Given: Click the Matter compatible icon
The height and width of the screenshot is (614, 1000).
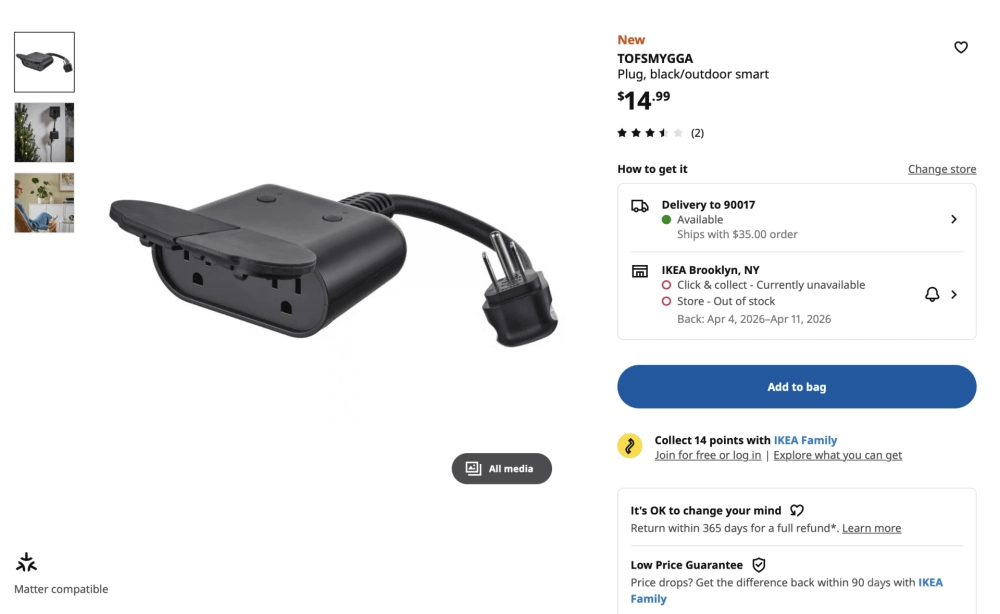Looking at the screenshot, I should coord(26,562).
